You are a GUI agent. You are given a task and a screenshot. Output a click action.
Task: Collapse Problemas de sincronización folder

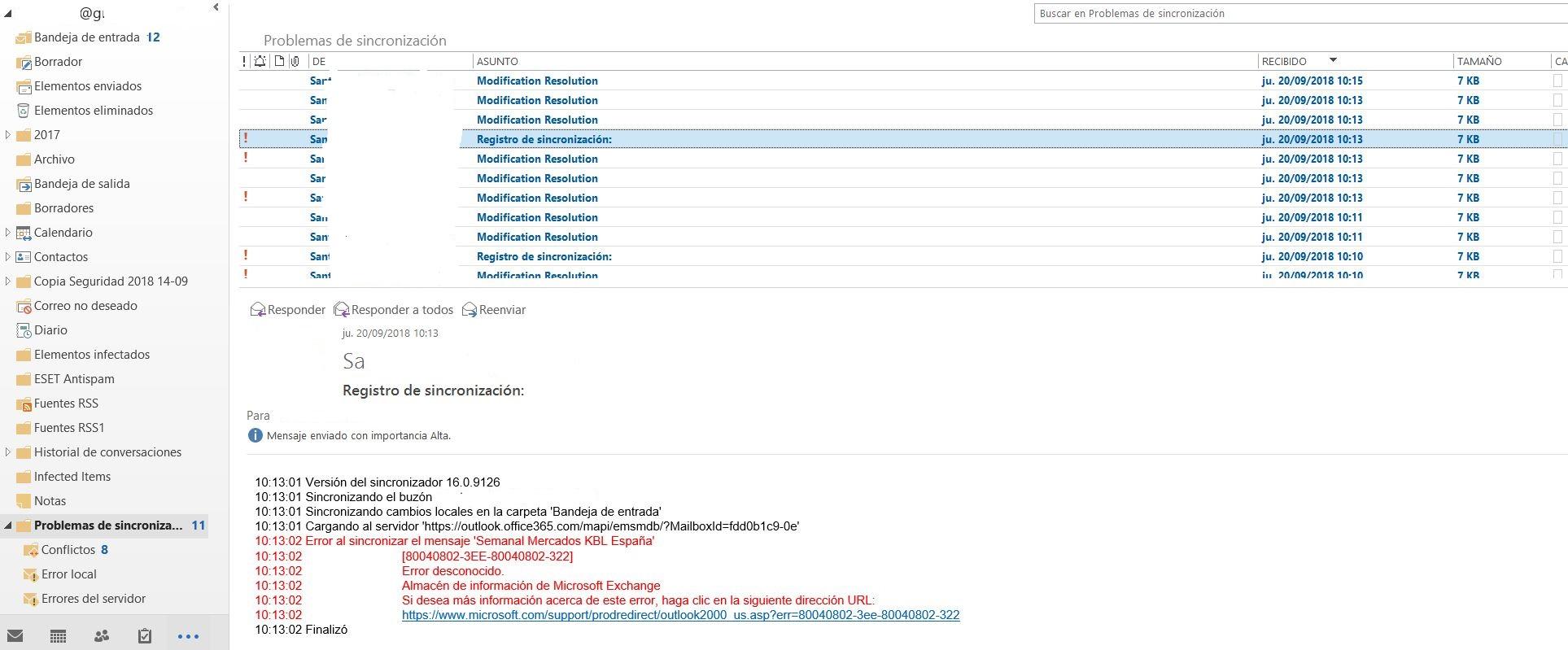click(8, 526)
